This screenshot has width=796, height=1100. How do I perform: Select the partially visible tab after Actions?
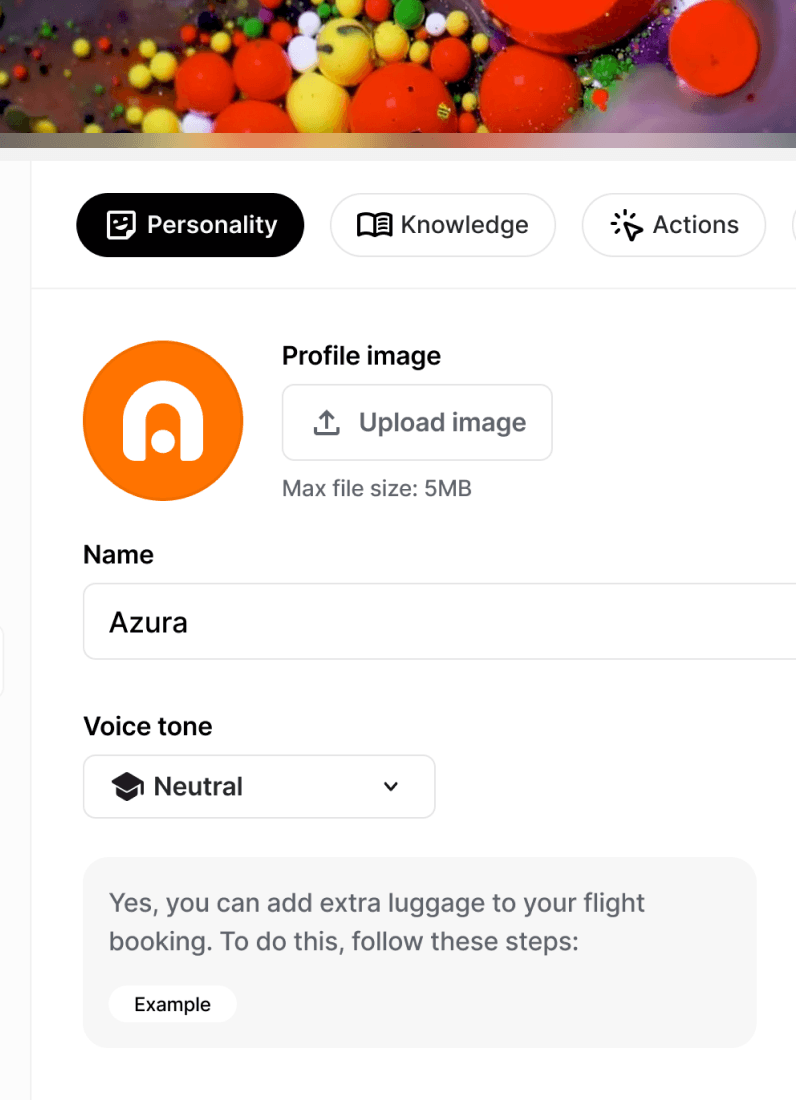pyautogui.click(x=793, y=225)
